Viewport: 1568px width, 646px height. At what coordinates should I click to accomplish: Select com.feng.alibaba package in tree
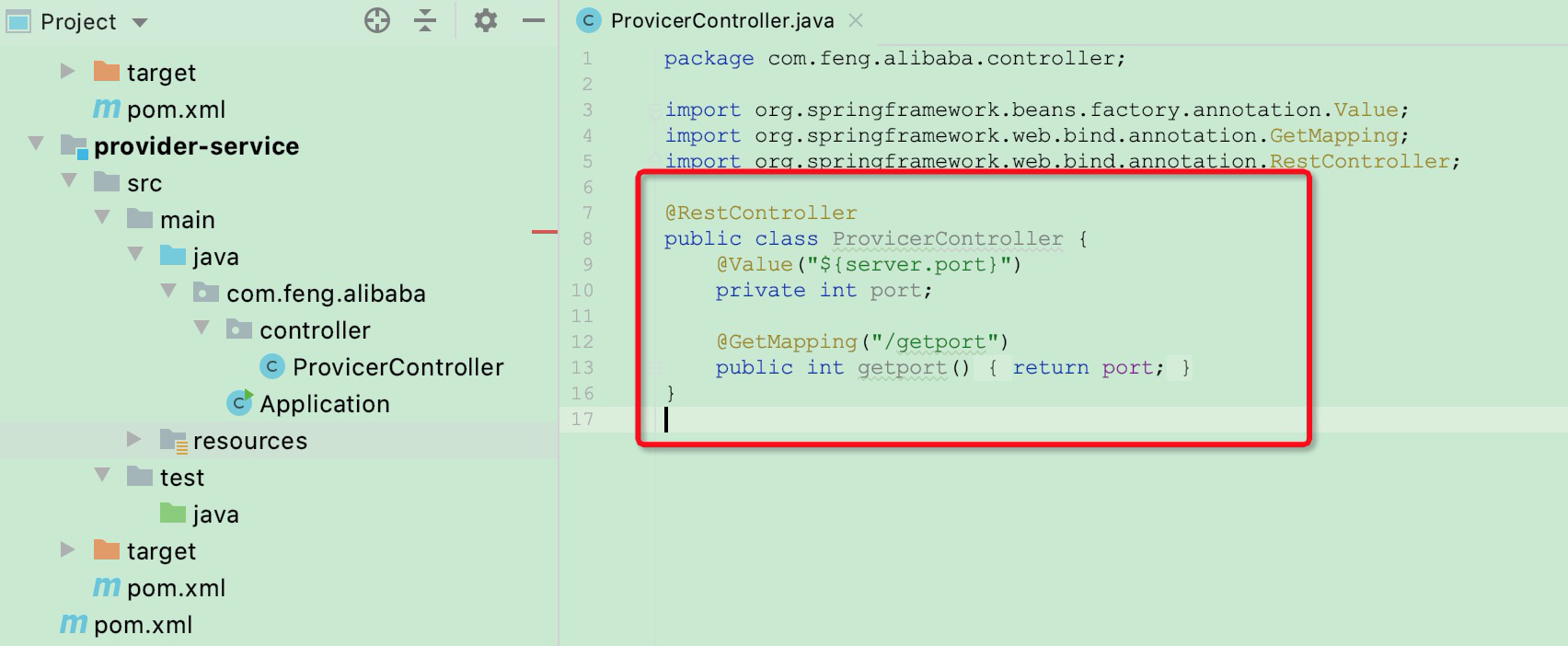326,294
